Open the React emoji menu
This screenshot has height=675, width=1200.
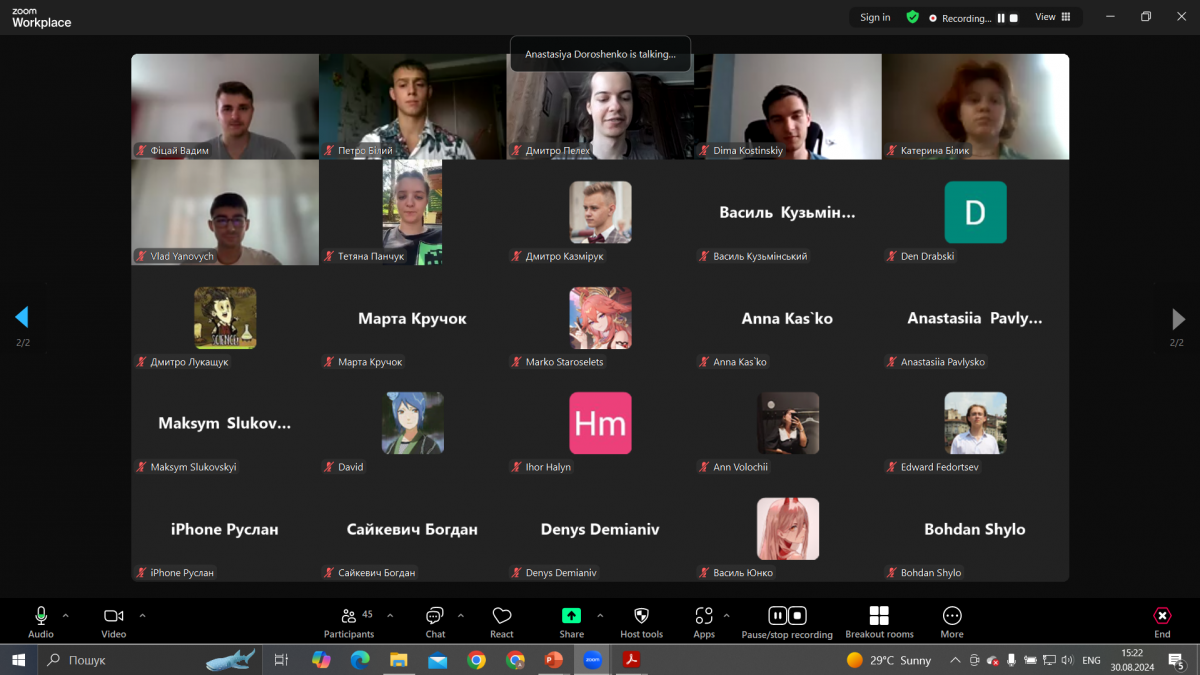[502, 621]
